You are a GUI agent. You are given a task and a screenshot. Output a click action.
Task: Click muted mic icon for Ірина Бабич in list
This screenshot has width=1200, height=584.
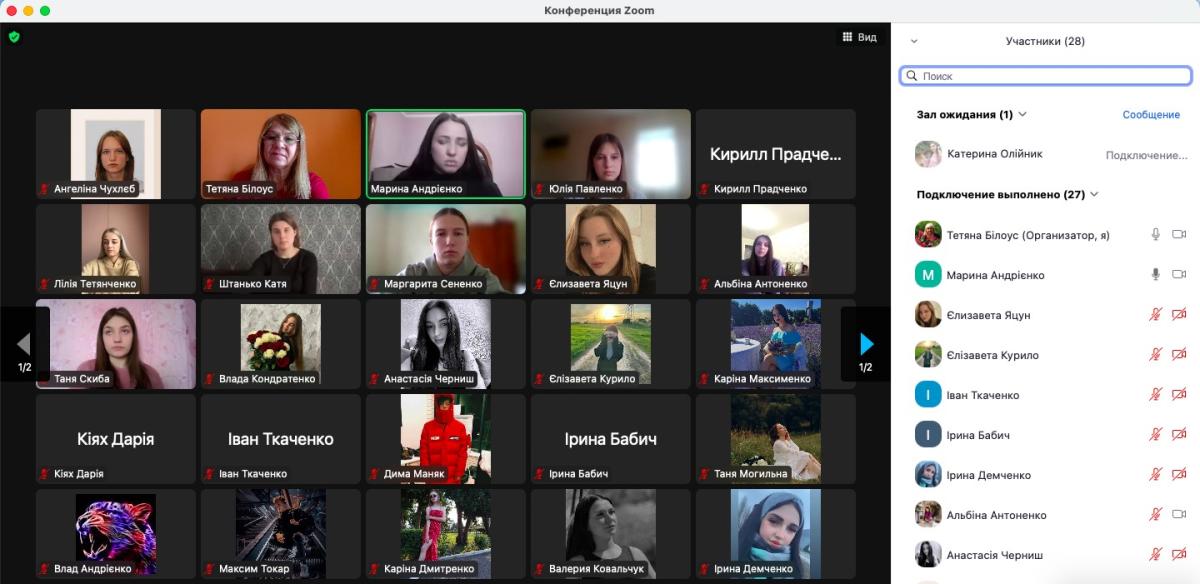1156,435
